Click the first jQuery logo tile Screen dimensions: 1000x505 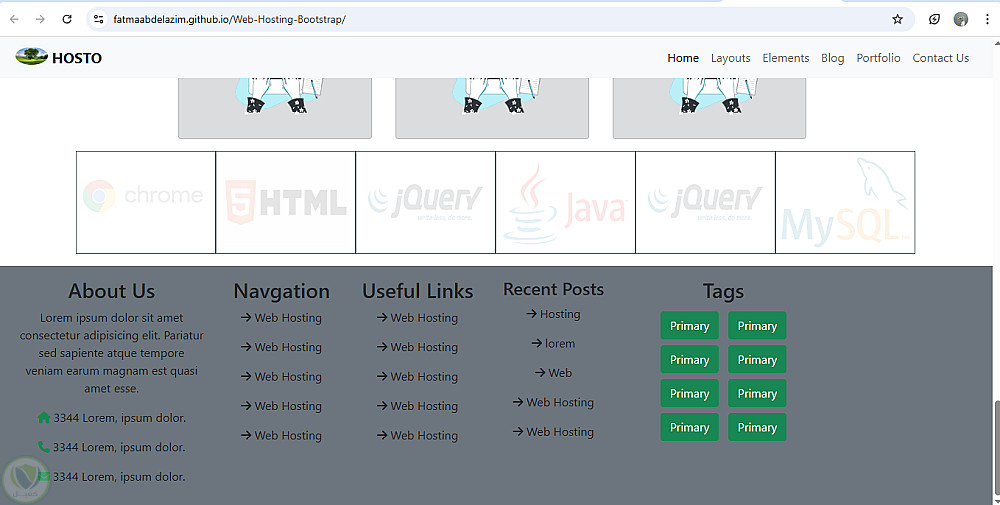click(x=425, y=202)
